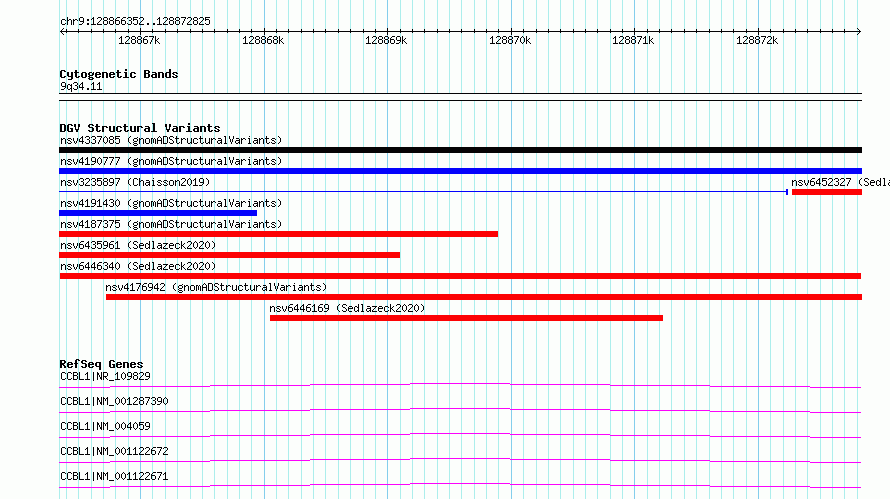The image size is (890, 499).
Task: Open transcript CCBL1|NM_001287390 label
Action: (x=114, y=401)
